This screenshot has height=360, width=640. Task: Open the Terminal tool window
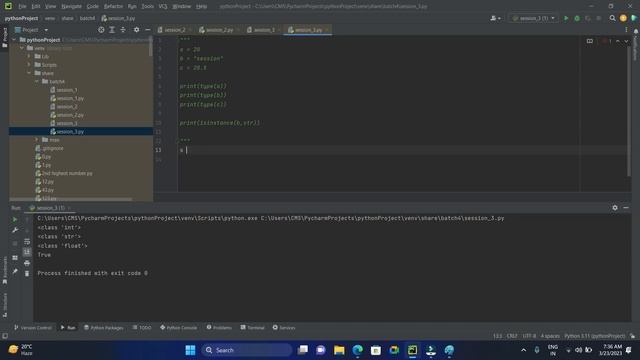coord(252,327)
